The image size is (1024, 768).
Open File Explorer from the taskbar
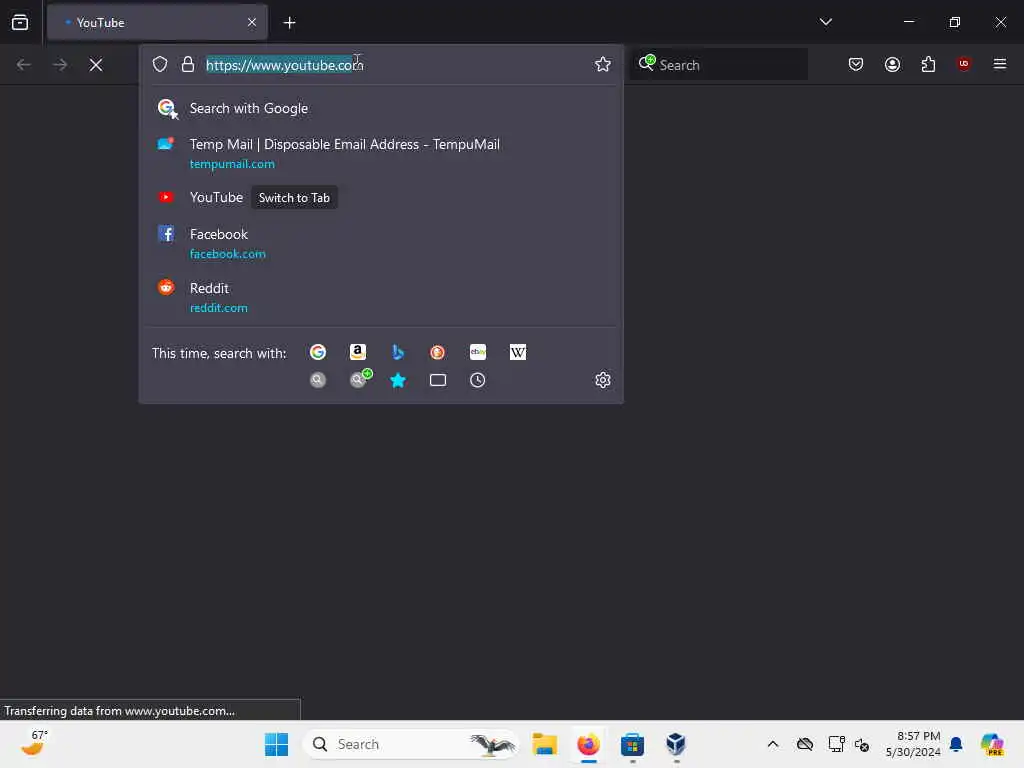[x=545, y=744]
